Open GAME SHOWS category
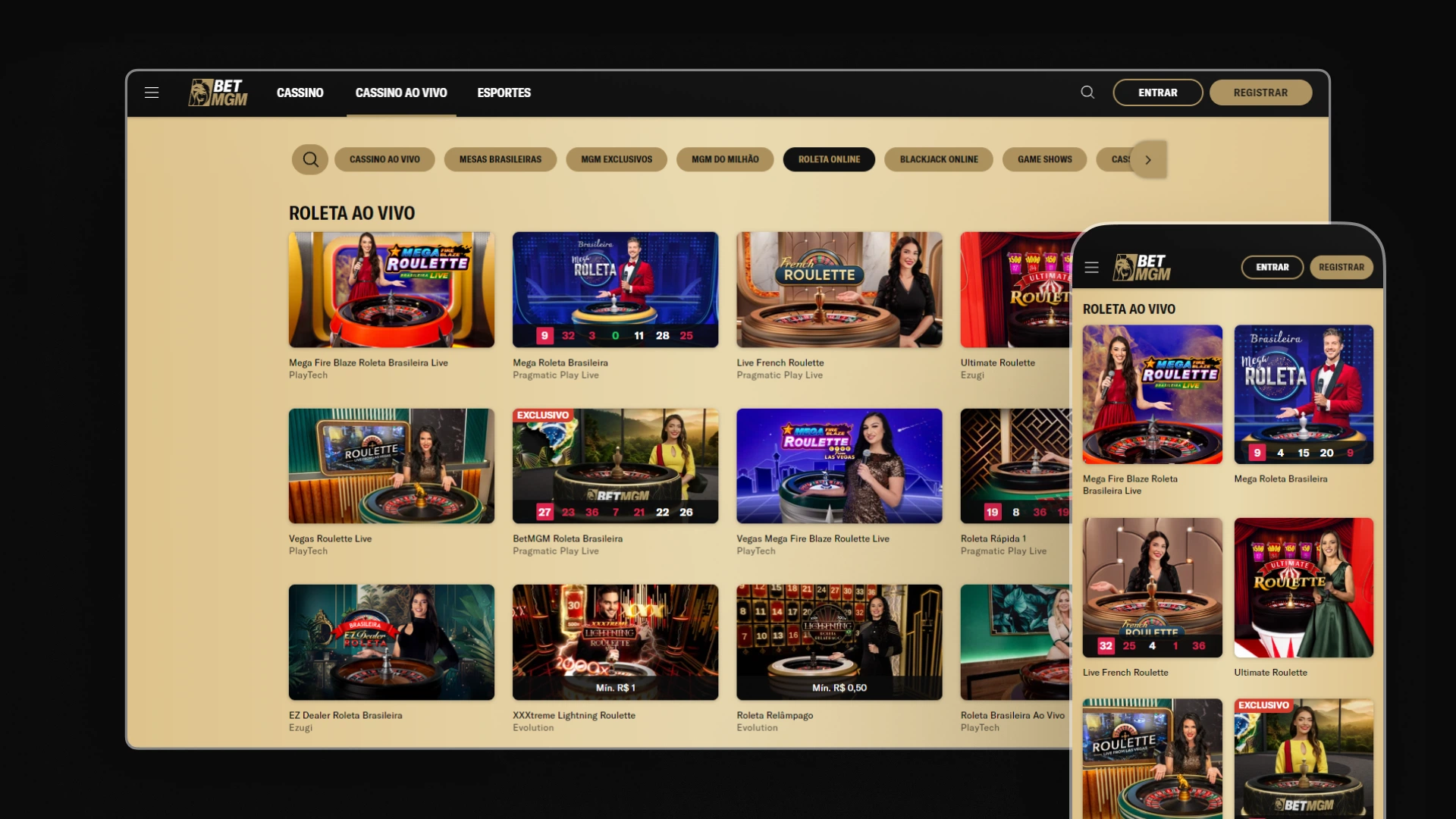Screen dimensions: 1456x819 tap(1045, 159)
